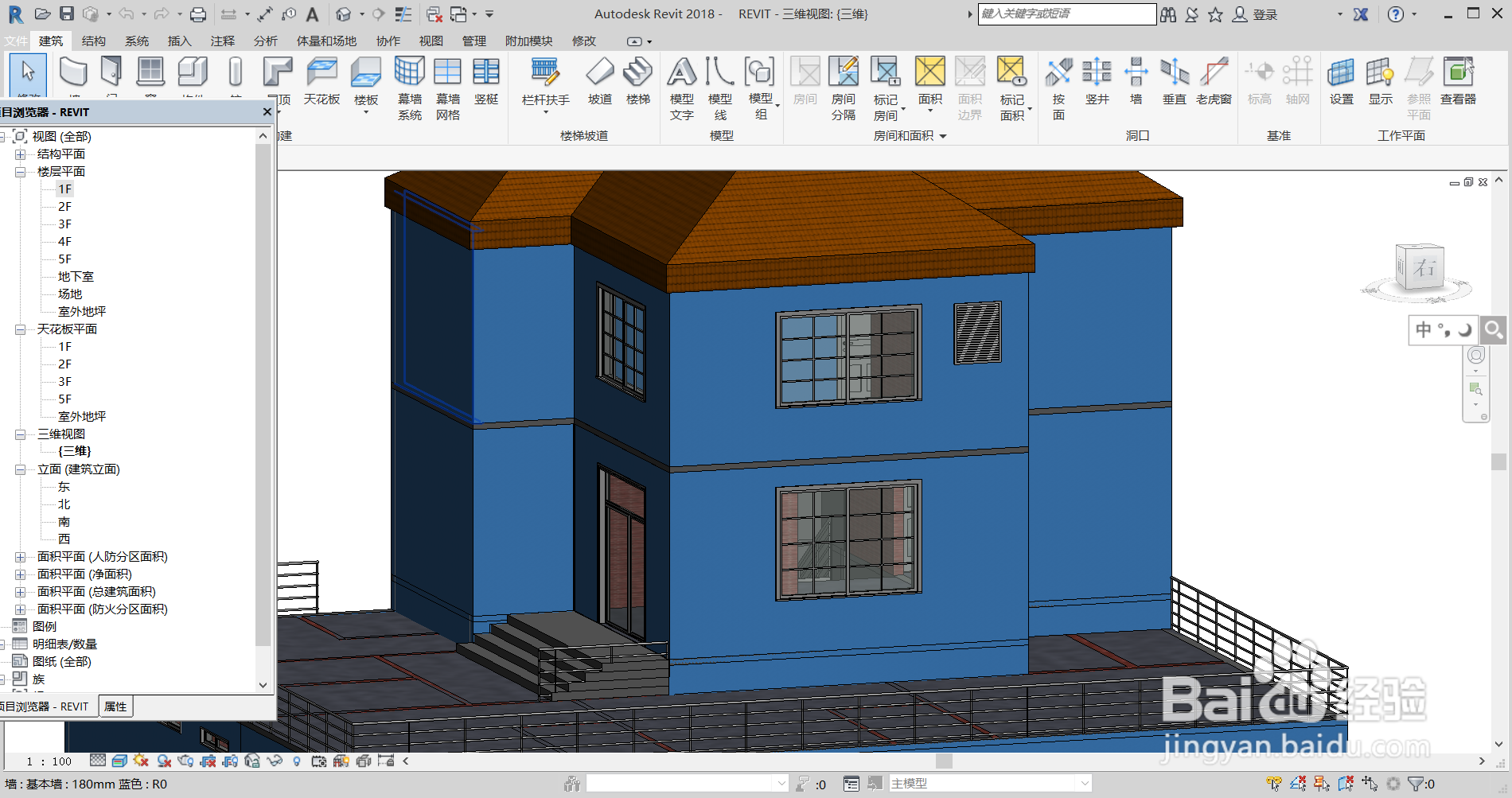Activate the 老虎窗 dormer opening tool
The image size is (1512, 798).
pos(1215,80)
